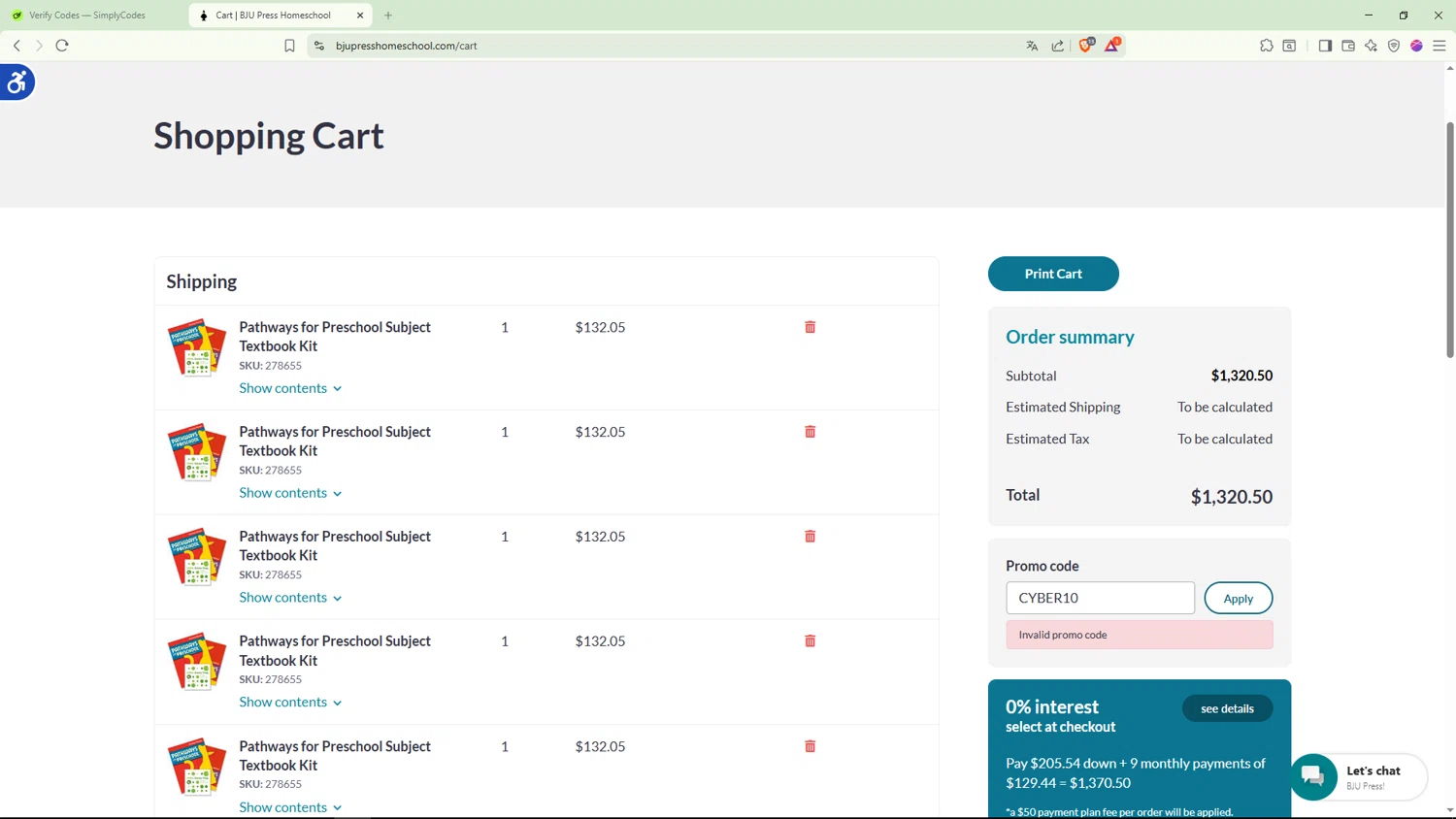Click the Print Cart button
The height and width of the screenshot is (819, 1456).
coord(1053,274)
